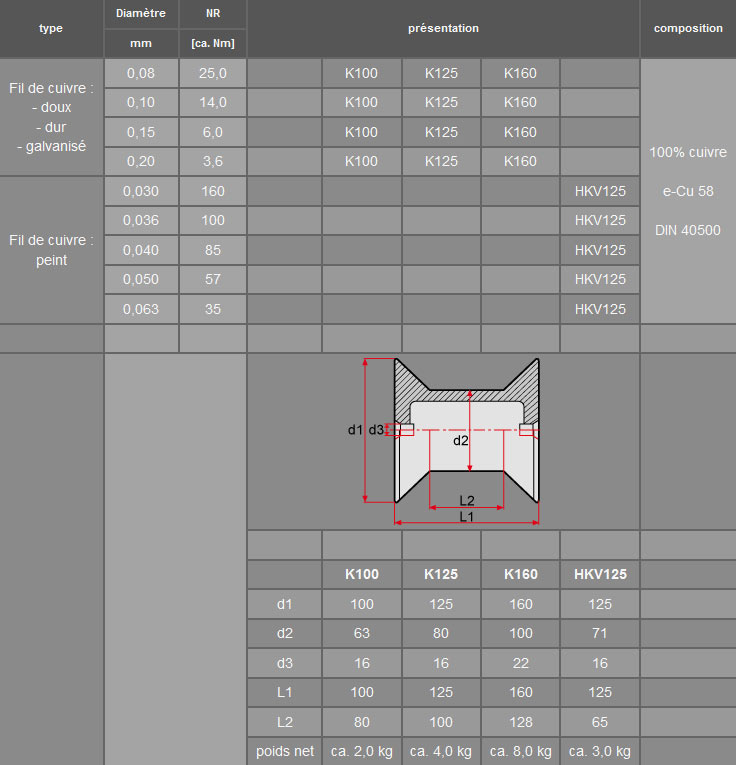The width and height of the screenshot is (736, 765).
Task: Select L2 value 128 for K160
Action: pos(520,722)
